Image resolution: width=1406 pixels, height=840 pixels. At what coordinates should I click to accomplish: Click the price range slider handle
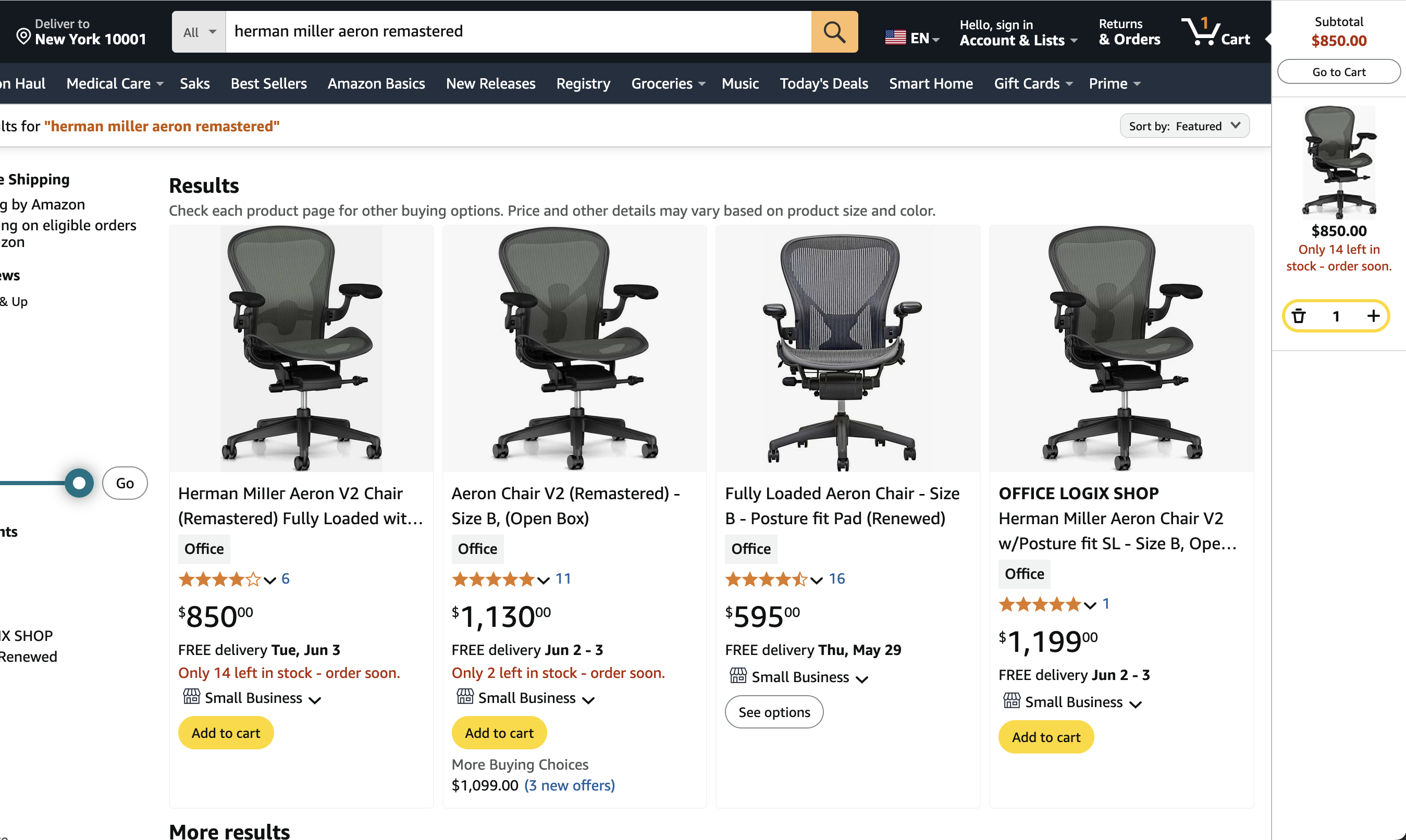tap(79, 484)
